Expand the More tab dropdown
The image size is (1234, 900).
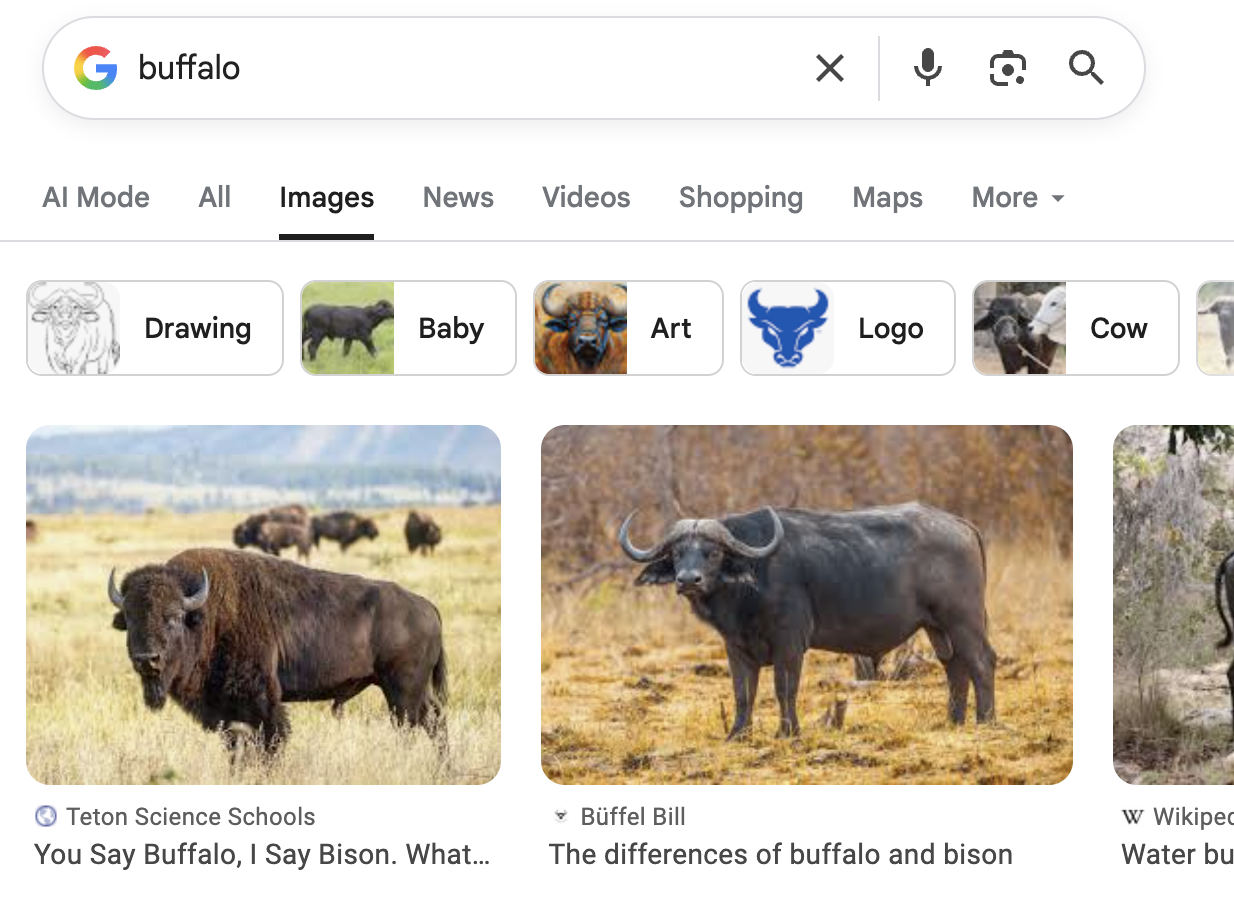tap(1017, 197)
